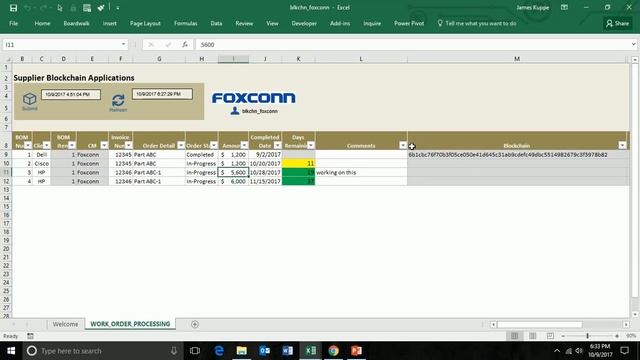Select the WORK_ORDER_PROCESSING sheet tab
The image size is (640, 360).
coord(130,324)
